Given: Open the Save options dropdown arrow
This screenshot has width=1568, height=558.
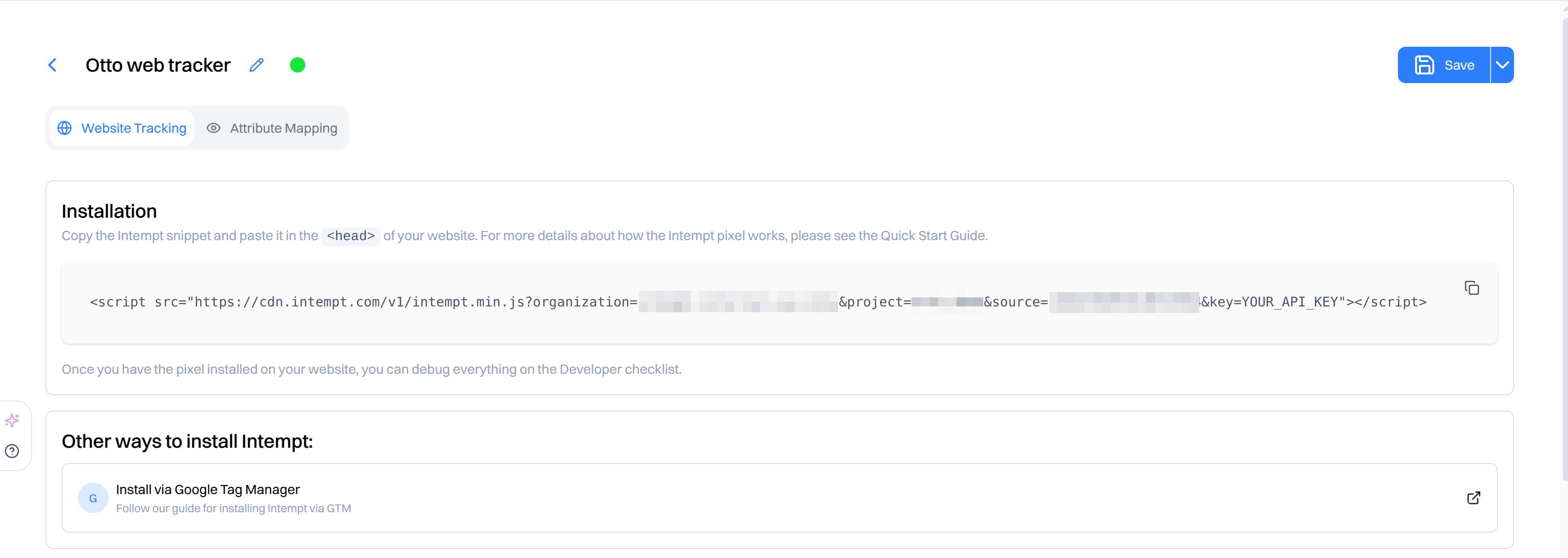Looking at the screenshot, I should coord(1502,65).
